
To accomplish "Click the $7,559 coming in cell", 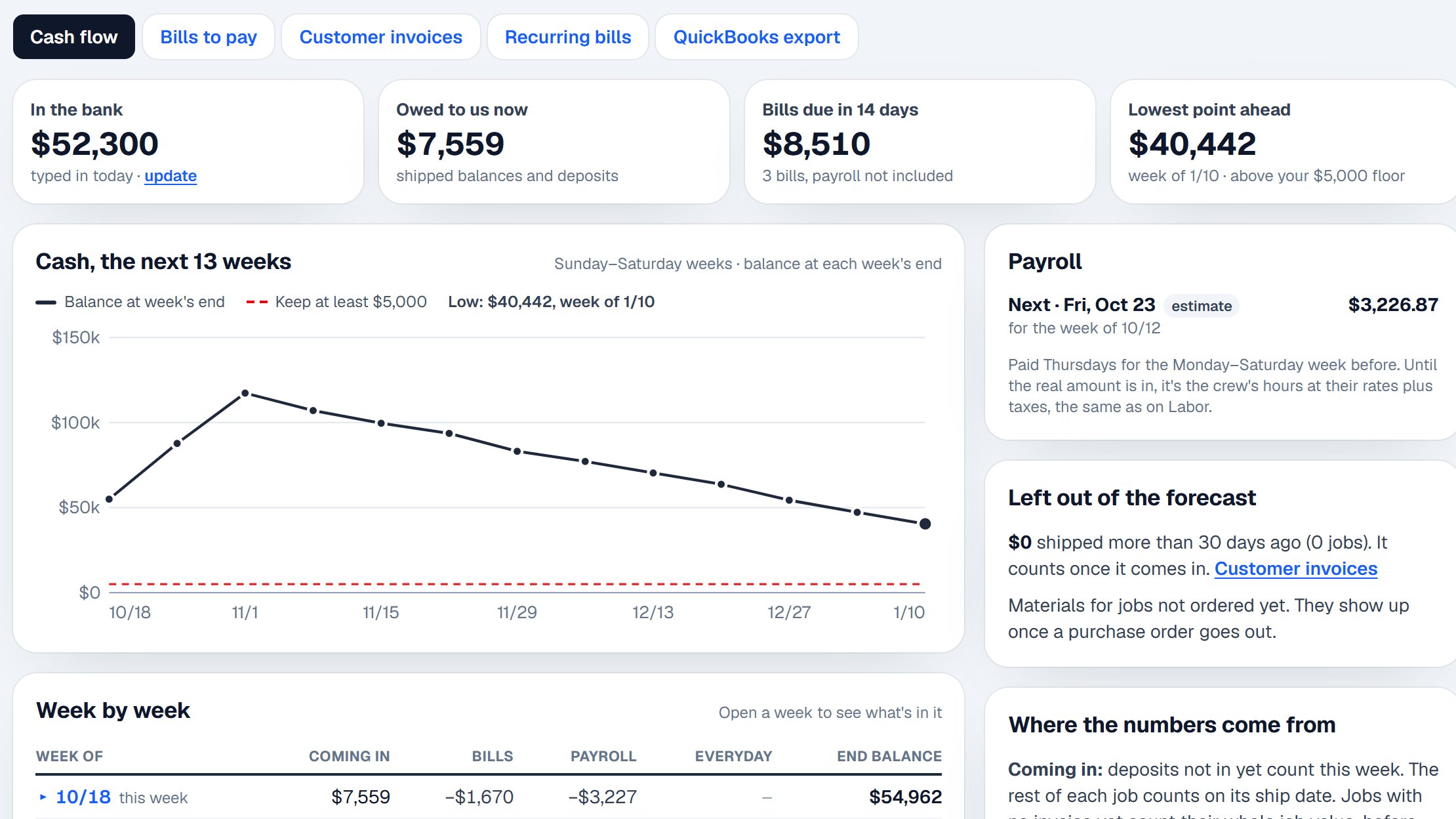I will [361, 797].
